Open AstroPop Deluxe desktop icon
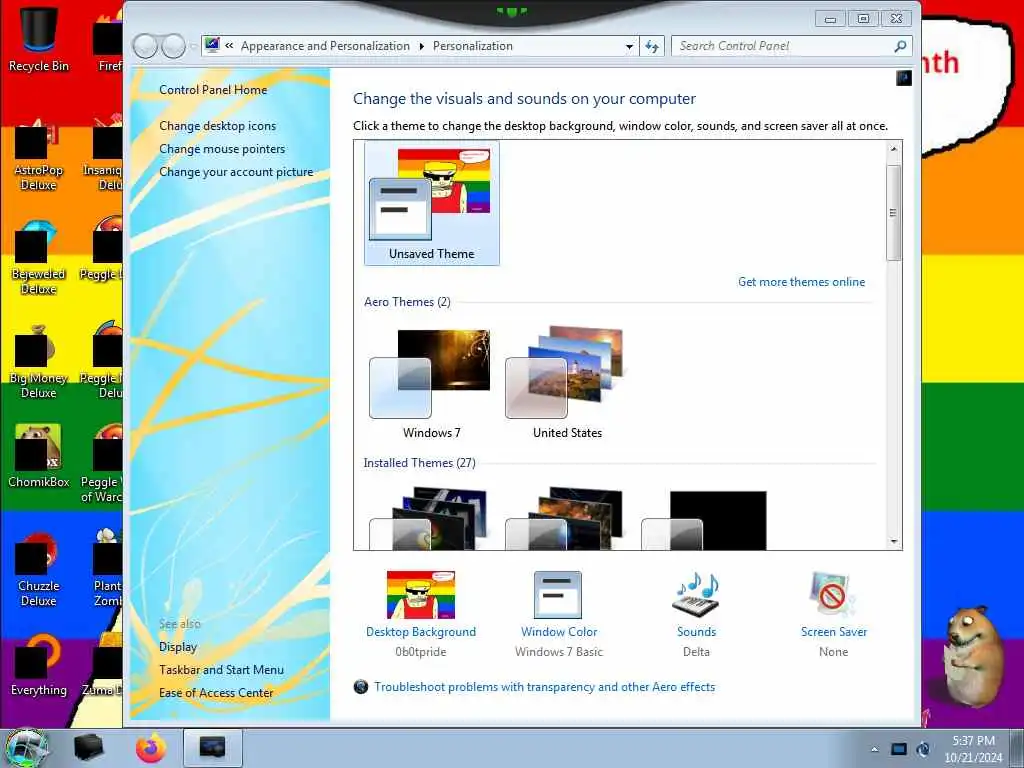This screenshot has height=768, width=1024. pyautogui.click(x=39, y=155)
